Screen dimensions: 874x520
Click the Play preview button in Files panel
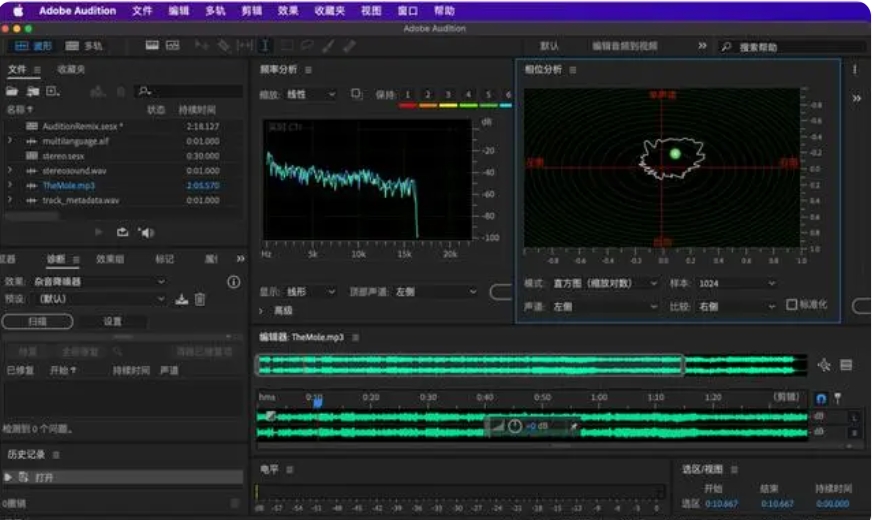(99, 232)
